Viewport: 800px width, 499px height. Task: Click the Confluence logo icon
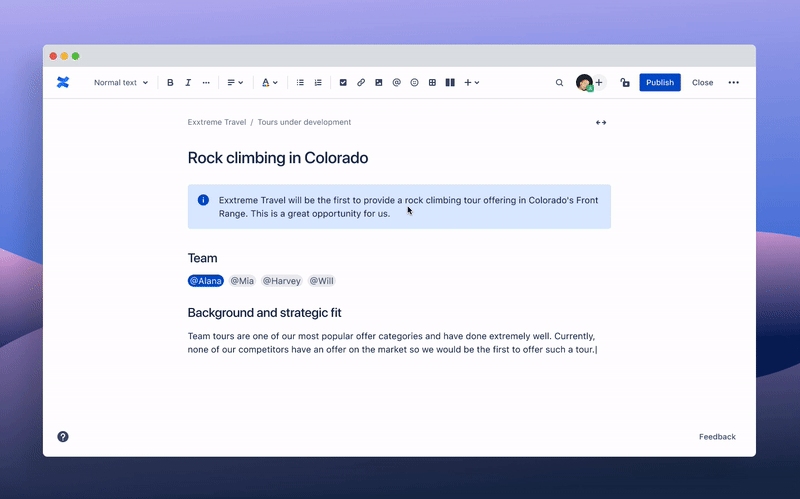pos(63,82)
